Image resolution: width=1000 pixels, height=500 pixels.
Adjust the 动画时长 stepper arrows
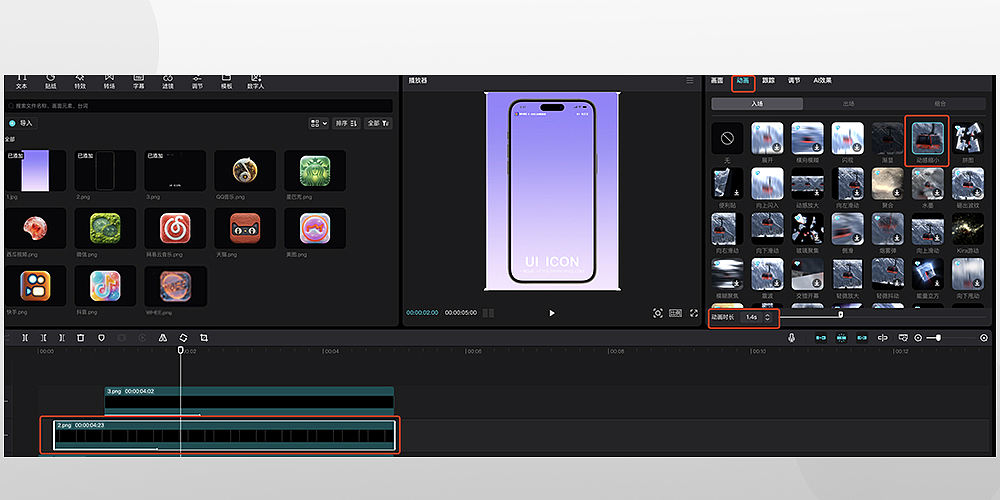coord(767,317)
